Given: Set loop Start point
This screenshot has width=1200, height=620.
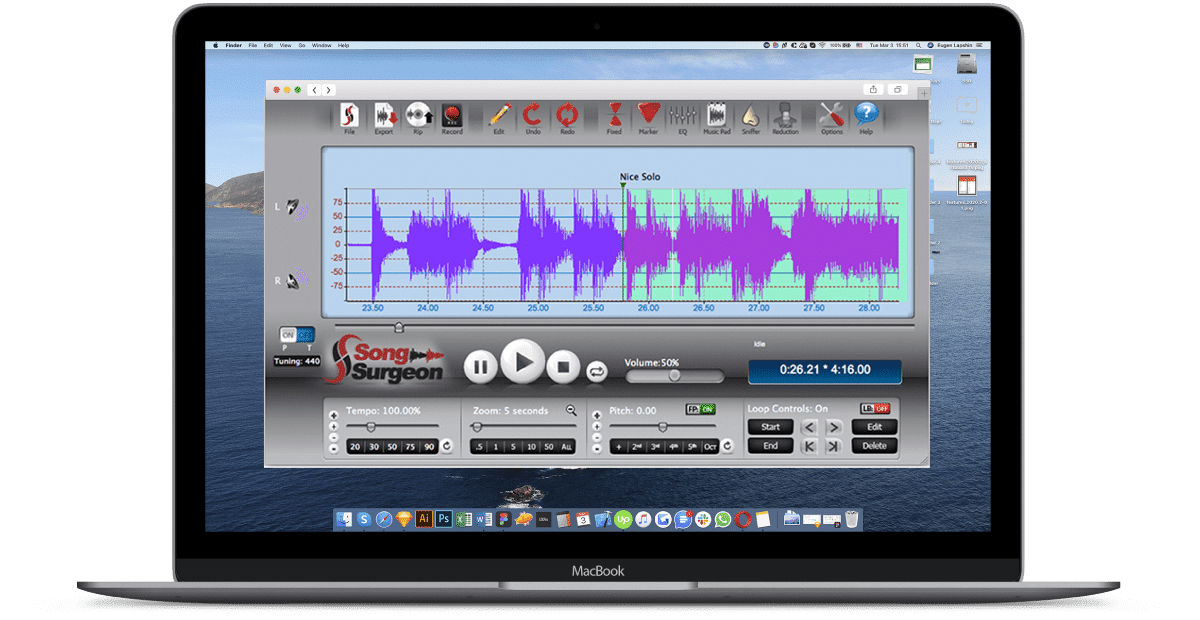Looking at the screenshot, I should pyautogui.click(x=771, y=427).
